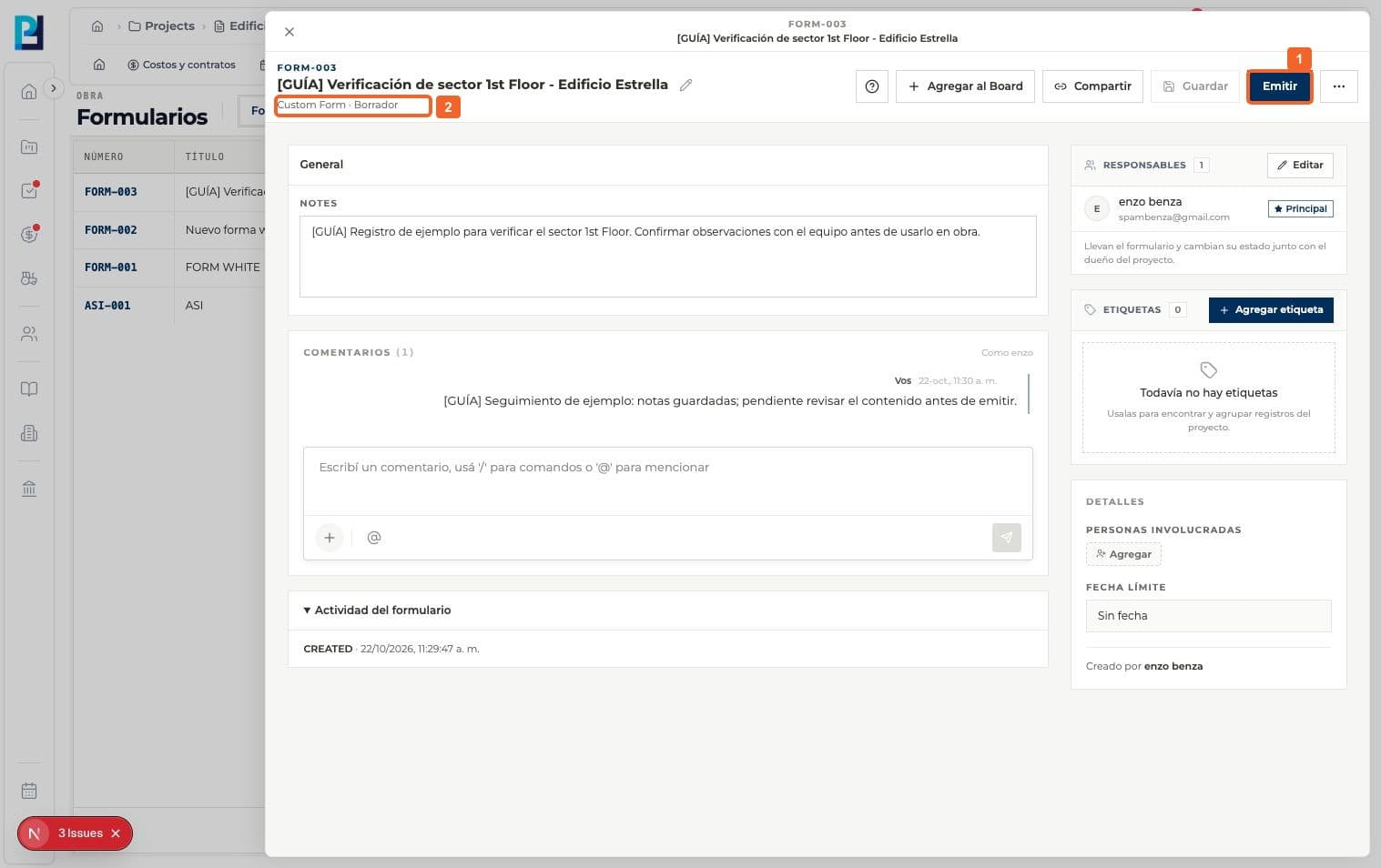Select ASI-001 in the forms table
The height and width of the screenshot is (868, 1381).
pyautogui.click(x=107, y=306)
